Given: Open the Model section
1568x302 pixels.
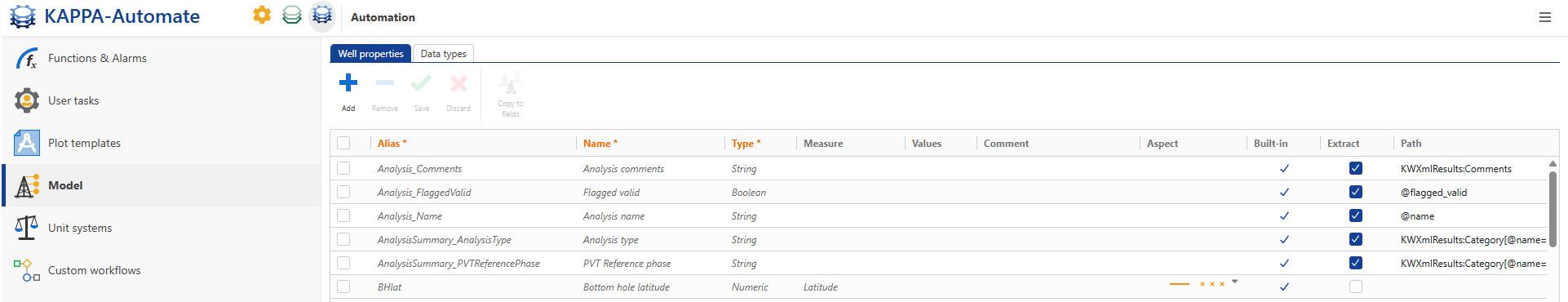Looking at the screenshot, I should point(162,185).
